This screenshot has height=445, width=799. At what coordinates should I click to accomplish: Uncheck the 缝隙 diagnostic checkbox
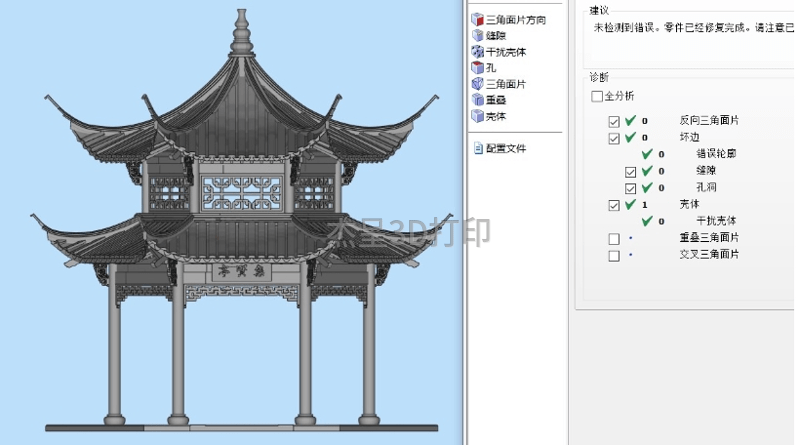631,172
